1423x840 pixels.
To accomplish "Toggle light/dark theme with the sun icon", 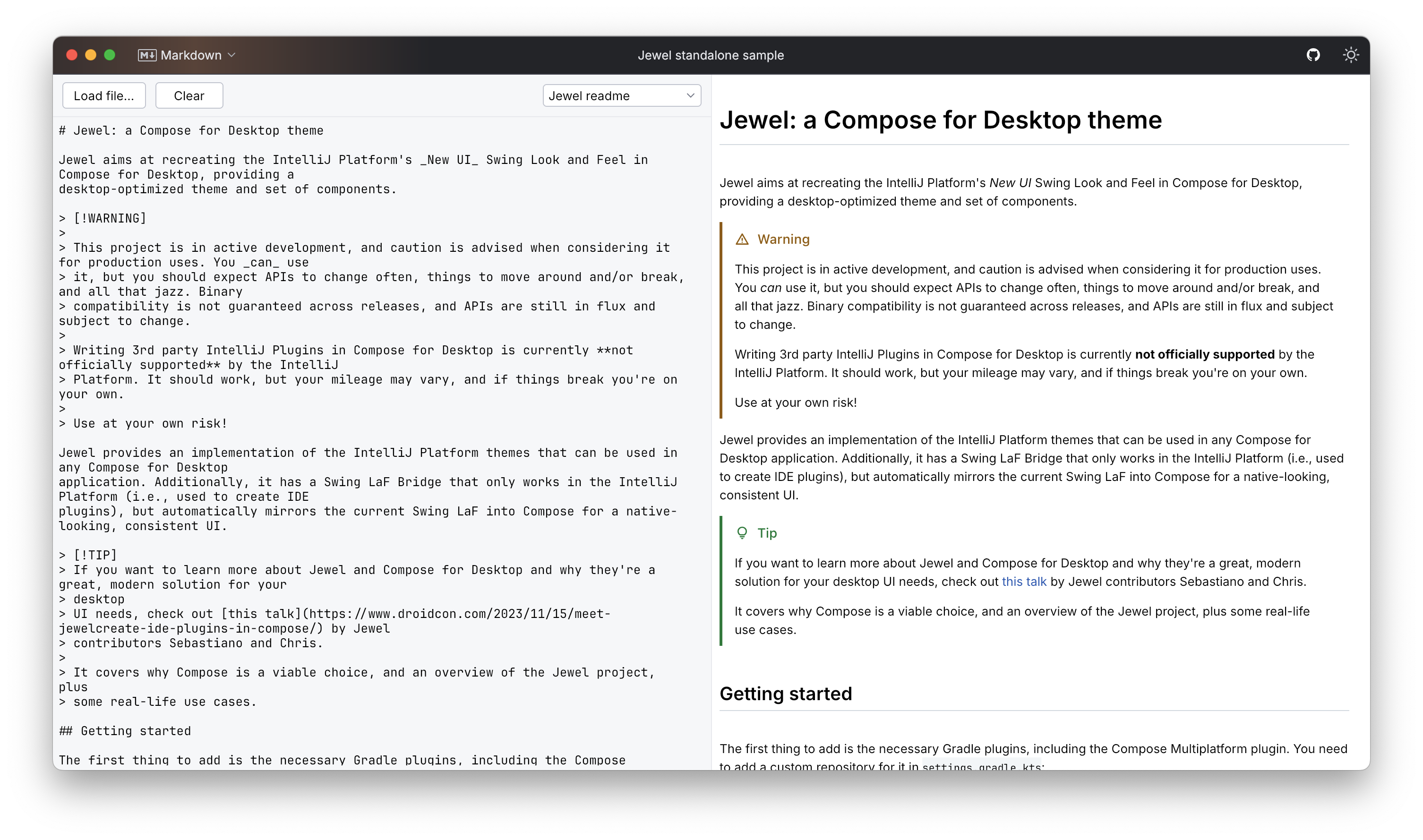I will click(x=1352, y=55).
